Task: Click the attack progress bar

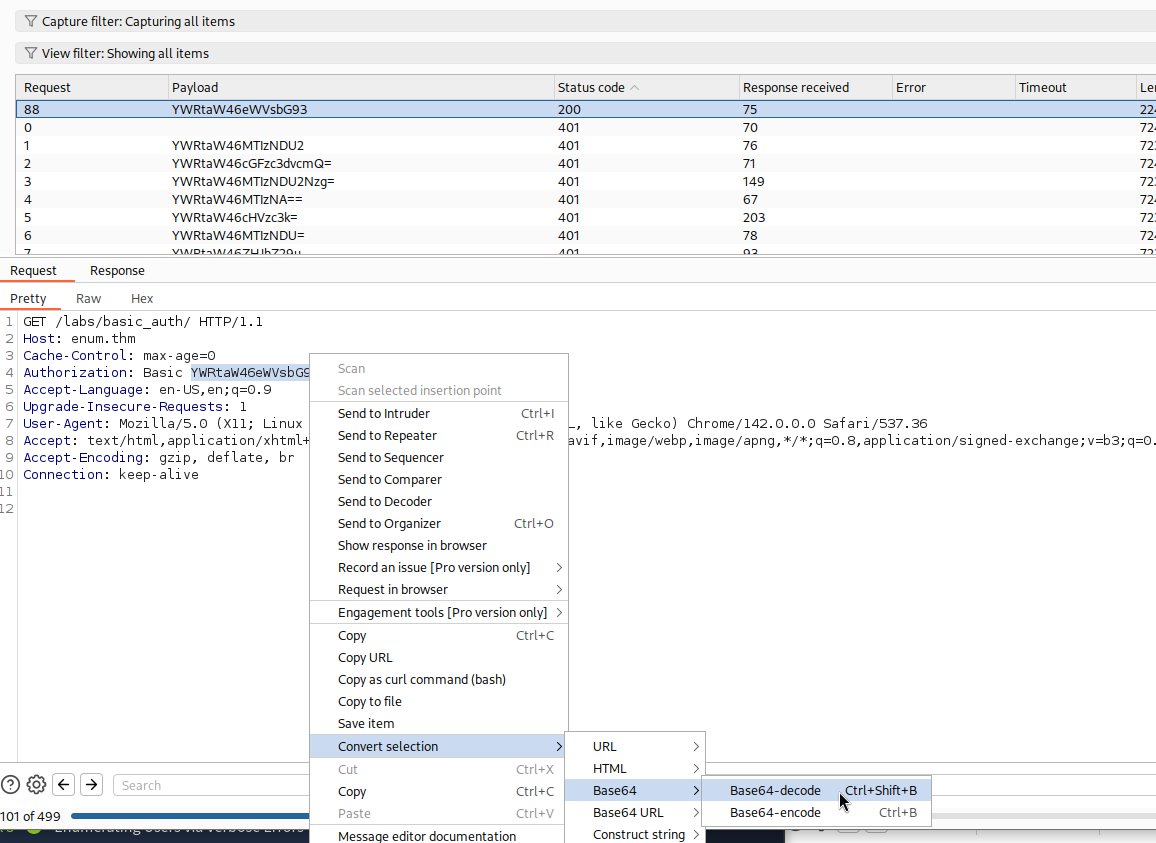Action: 190,816
